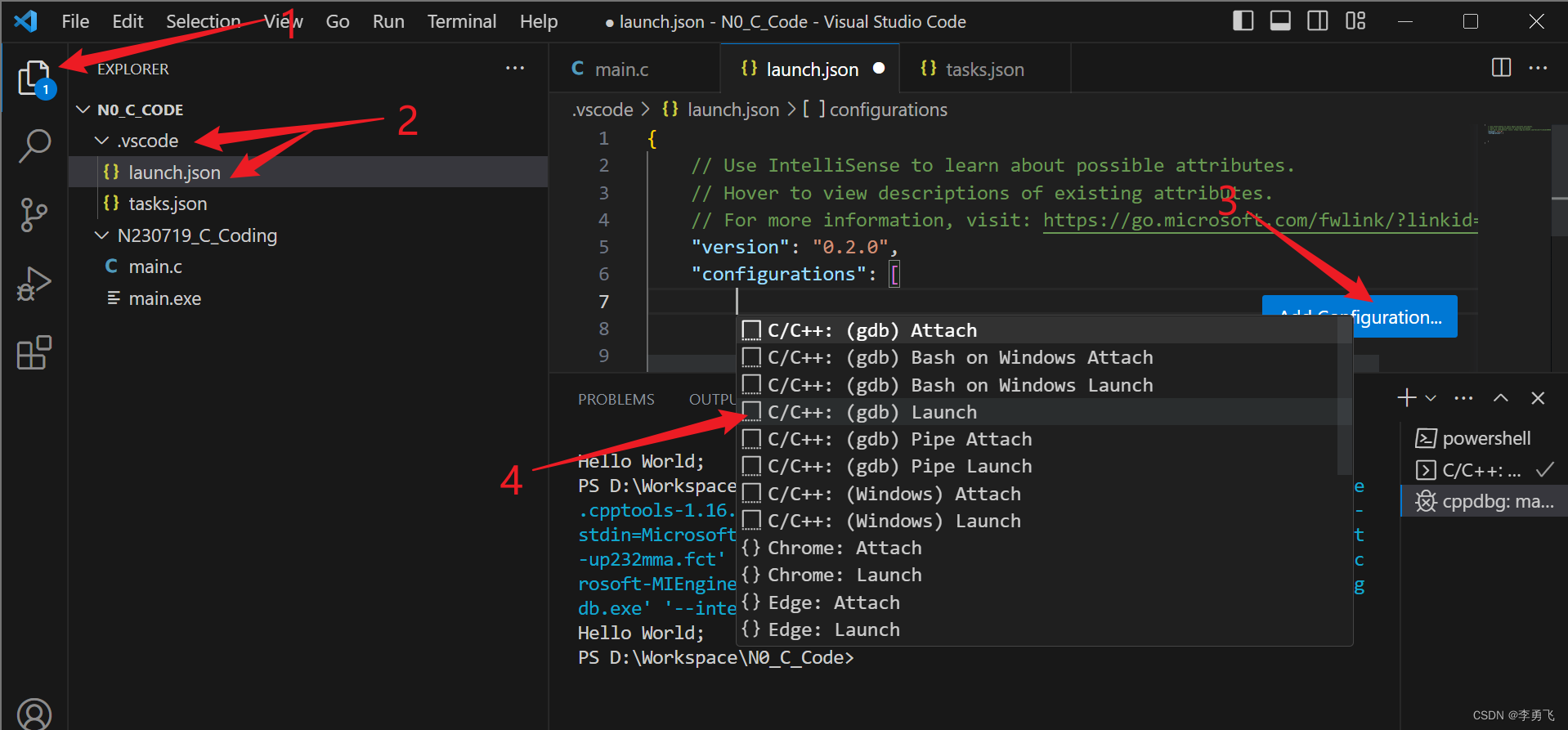
Task: Open the terminal launch profile dropdown arrow
Action: [x=1431, y=398]
